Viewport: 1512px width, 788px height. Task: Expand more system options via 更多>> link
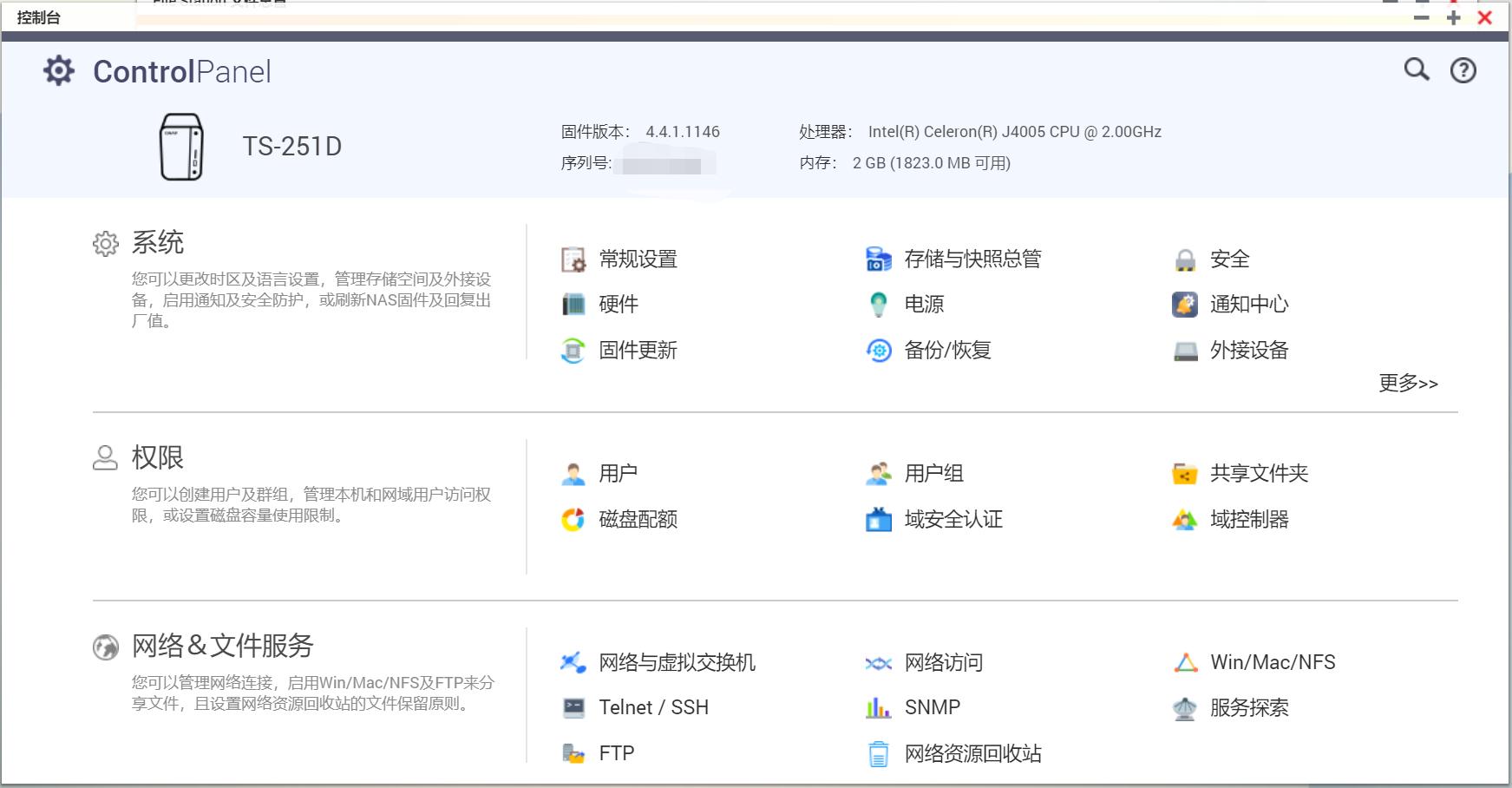click(x=1406, y=383)
